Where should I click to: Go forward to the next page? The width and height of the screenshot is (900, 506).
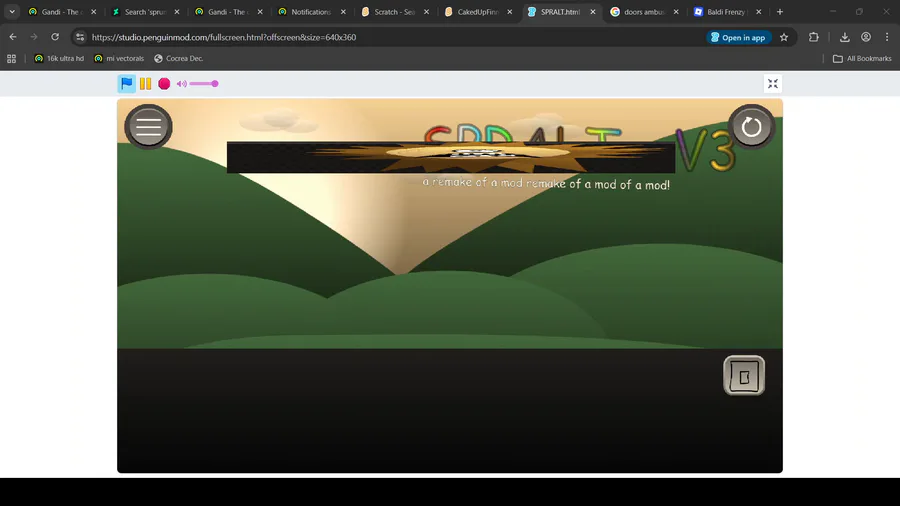[34, 37]
